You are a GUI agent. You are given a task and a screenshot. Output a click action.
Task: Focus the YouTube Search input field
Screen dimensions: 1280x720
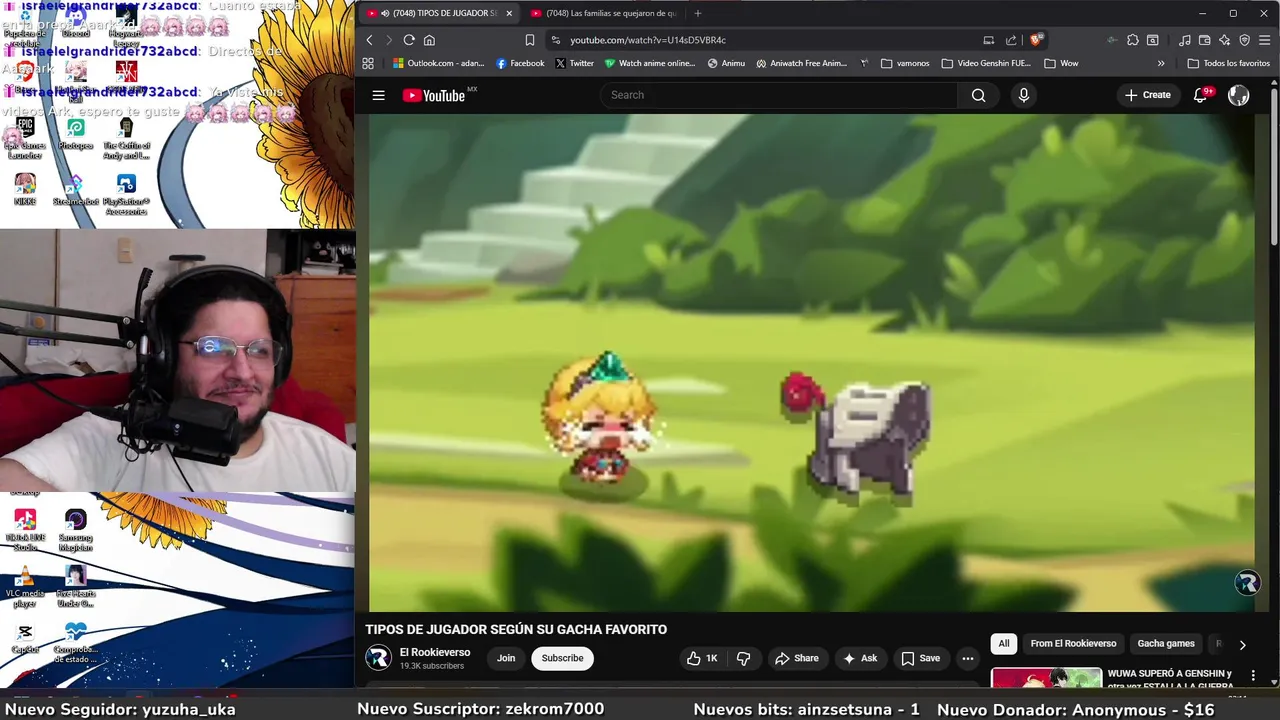780,95
